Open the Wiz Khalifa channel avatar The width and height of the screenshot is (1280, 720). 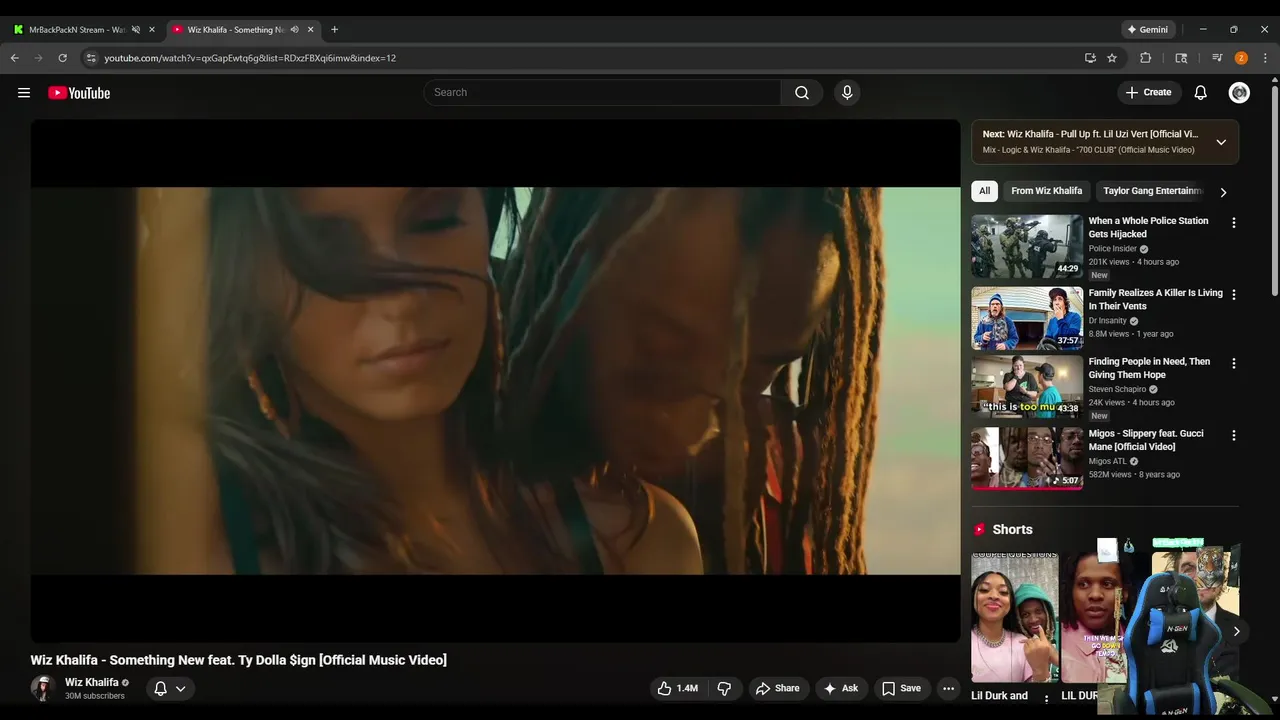pos(43,688)
